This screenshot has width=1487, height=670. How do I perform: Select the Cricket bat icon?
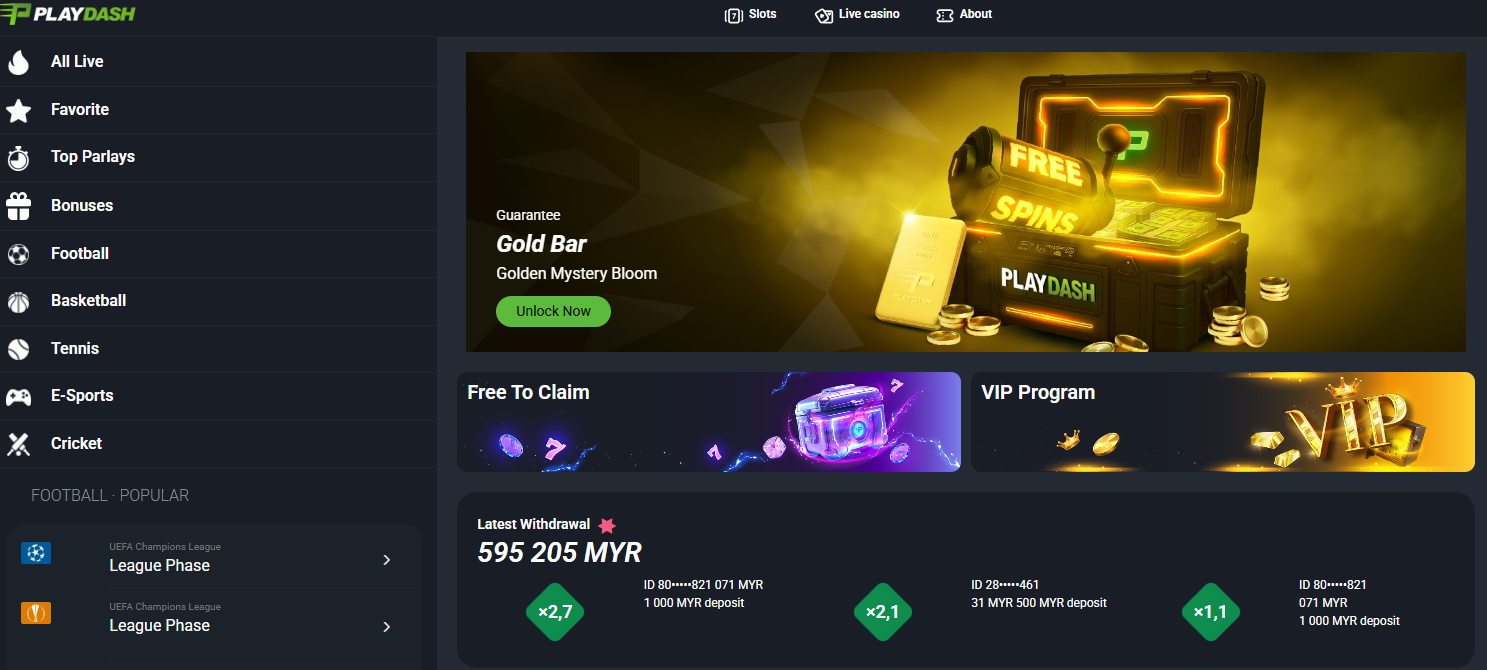(x=18, y=444)
